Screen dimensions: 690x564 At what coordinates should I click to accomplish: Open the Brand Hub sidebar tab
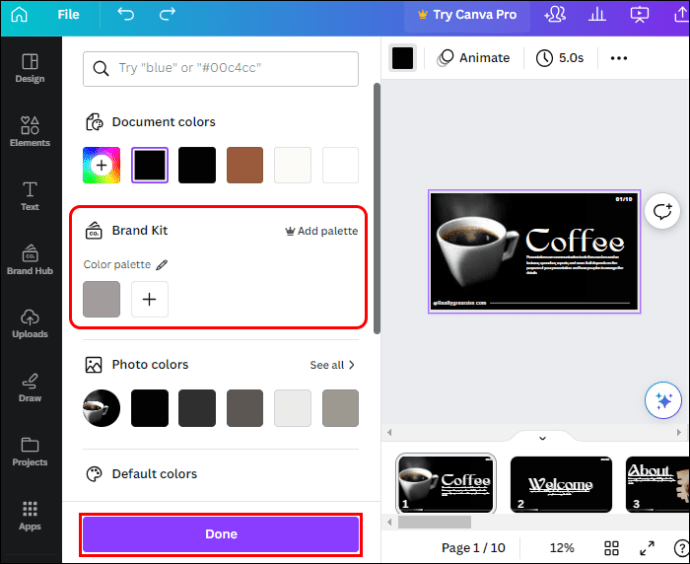30,260
